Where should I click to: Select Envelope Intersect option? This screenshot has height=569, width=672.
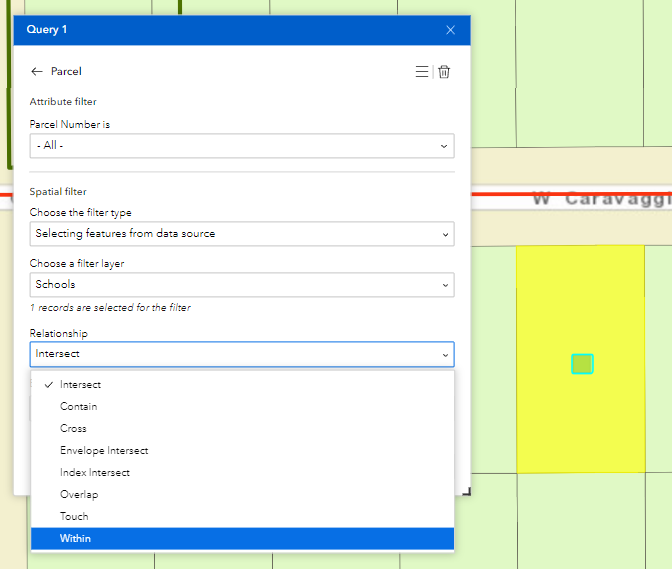(243, 450)
